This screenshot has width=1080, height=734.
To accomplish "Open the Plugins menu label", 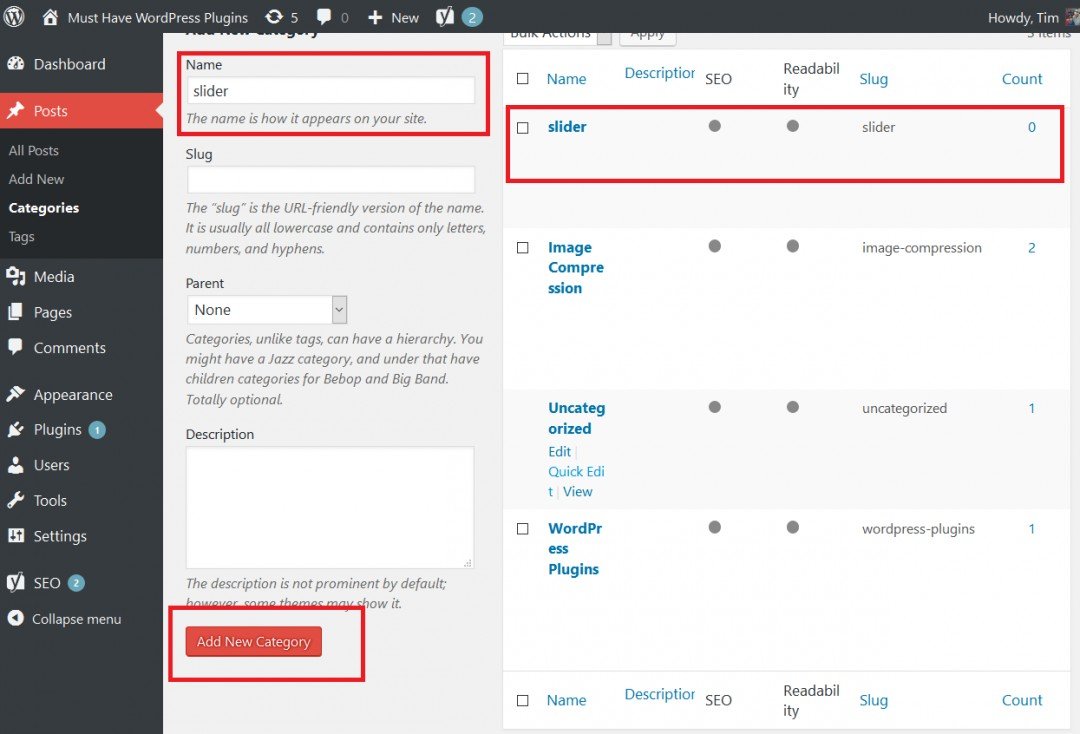I will point(58,430).
